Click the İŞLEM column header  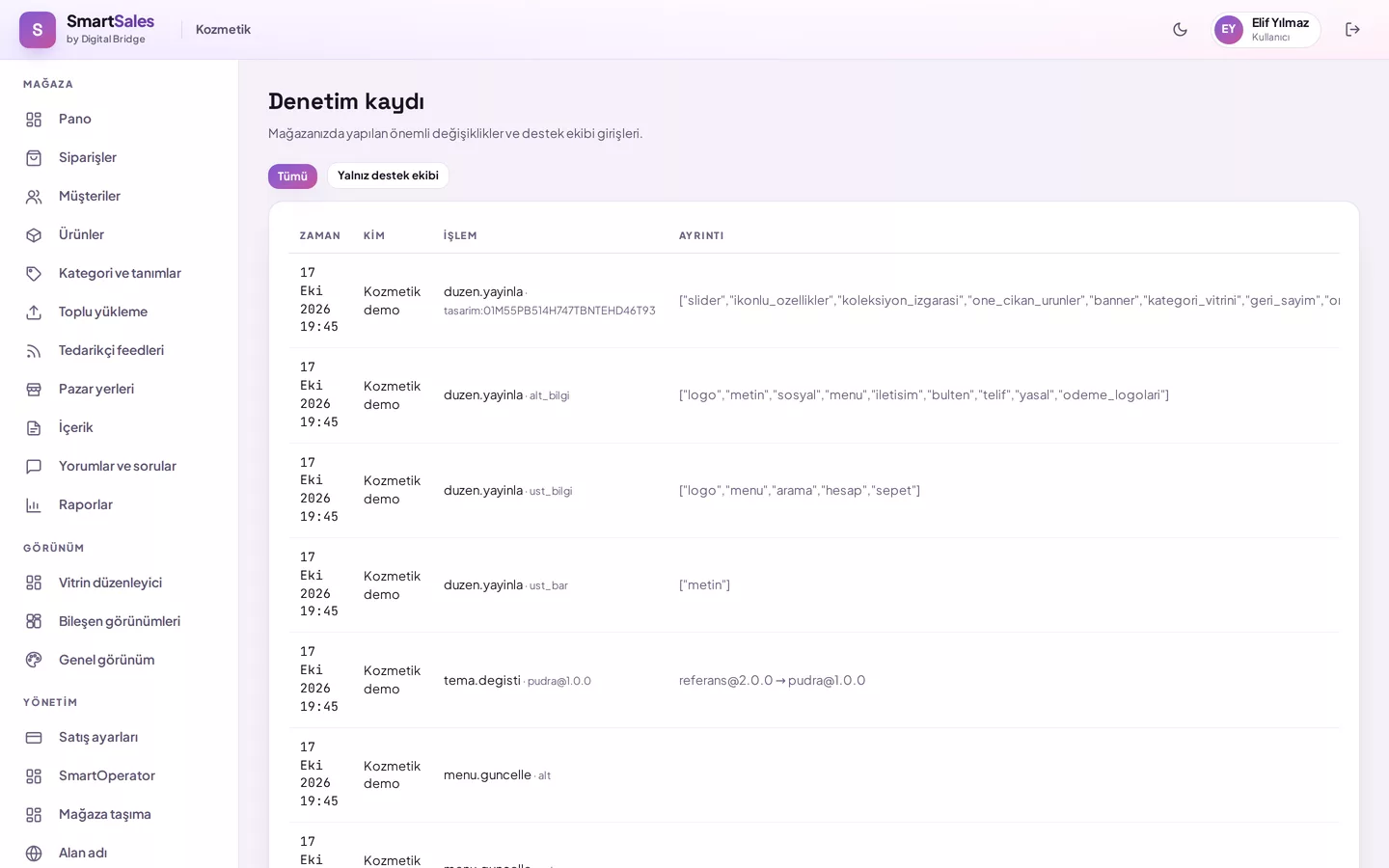(x=460, y=235)
